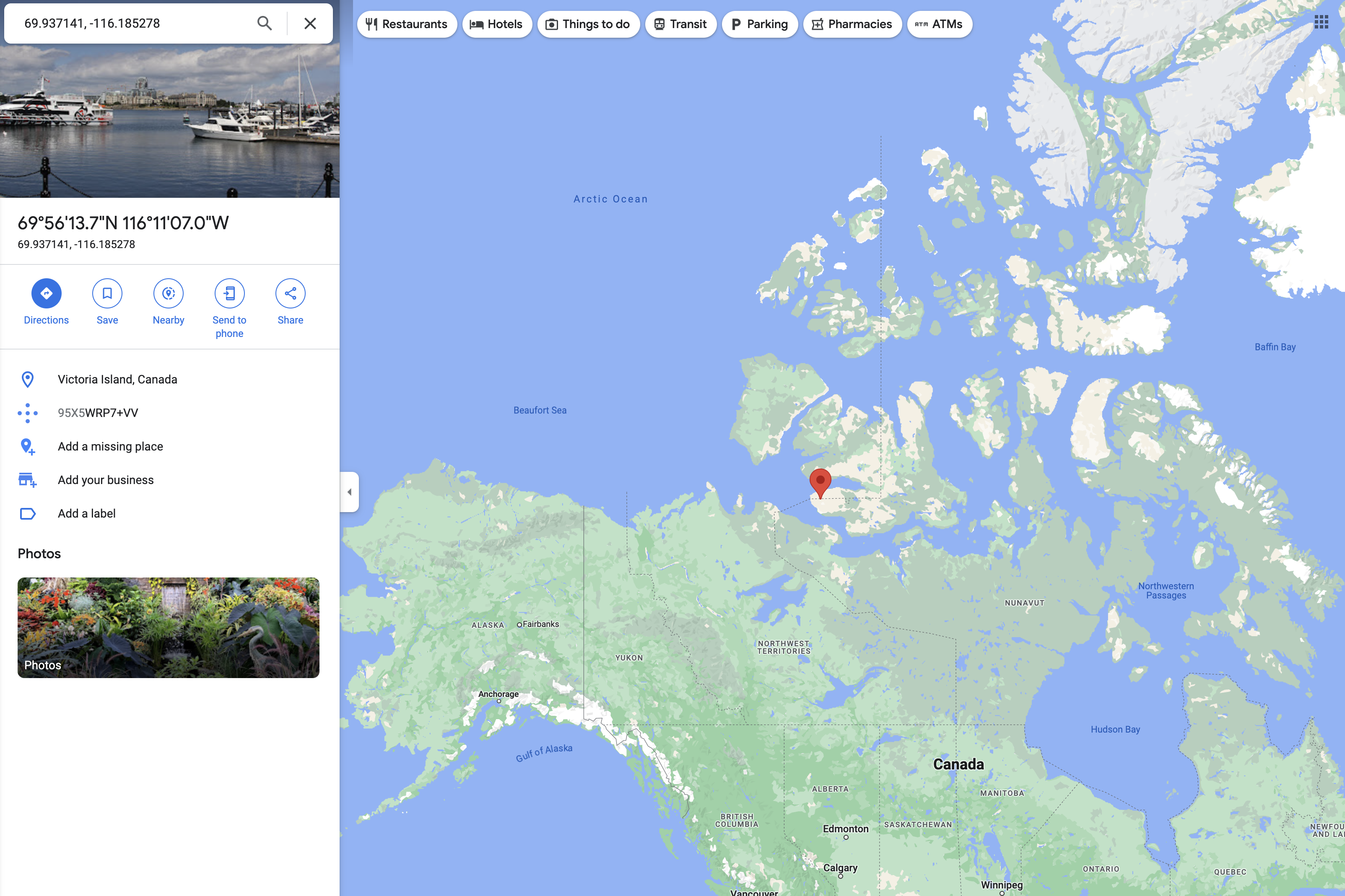Image resolution: width=1345 pixels, height=896 pixels.
Task: Open Directions for this location
Action: point(46,294)
